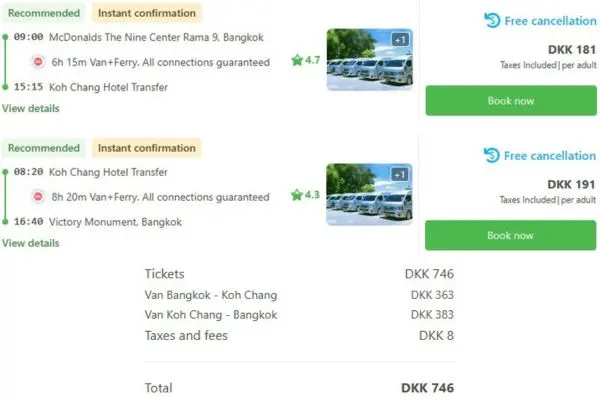Screen dimensions: 600x400
Task: Select the Van Bangkok - Koh Chang line
Action: tap(211, 295)
